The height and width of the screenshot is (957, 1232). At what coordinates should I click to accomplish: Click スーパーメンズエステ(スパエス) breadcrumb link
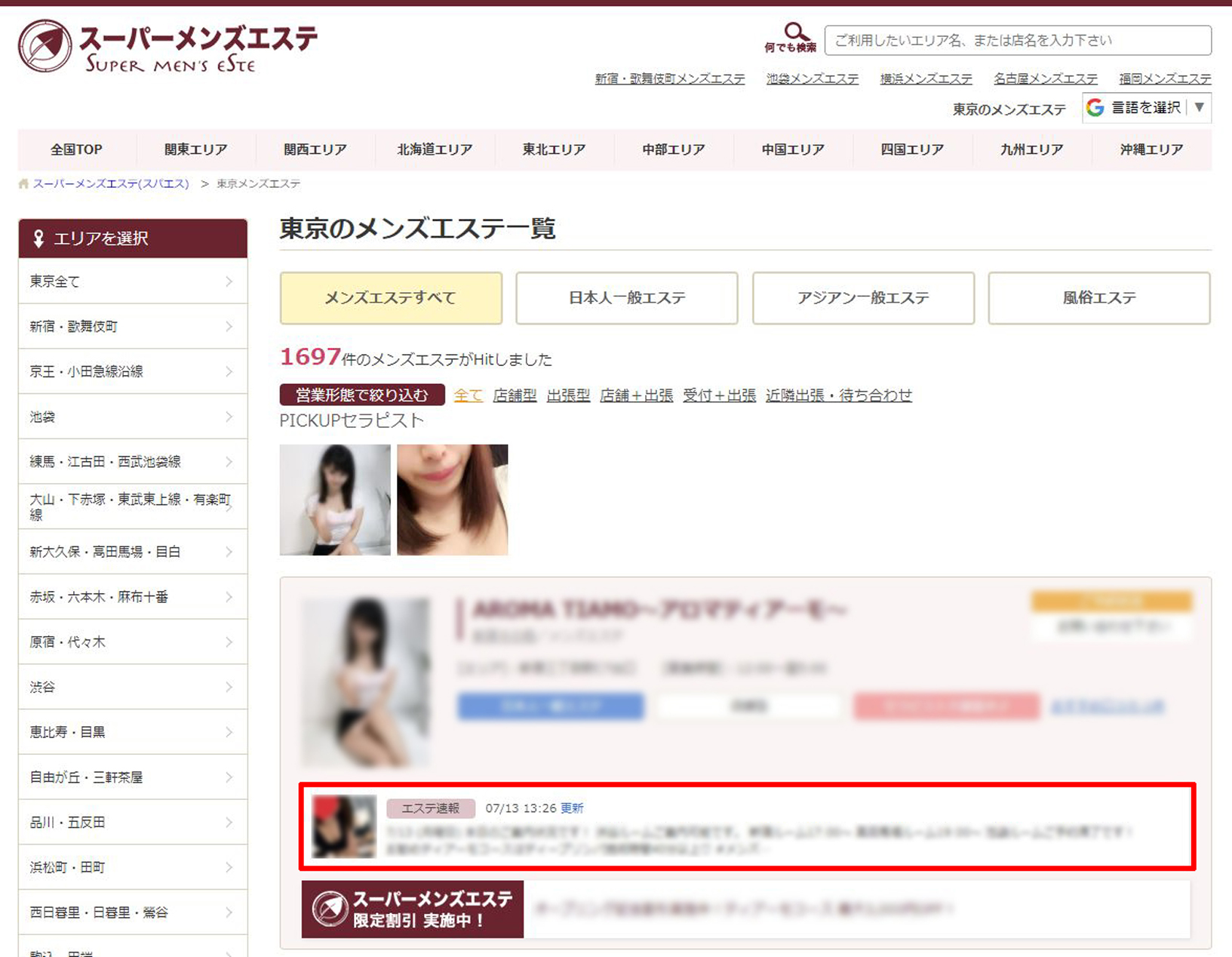coord(111,183)
